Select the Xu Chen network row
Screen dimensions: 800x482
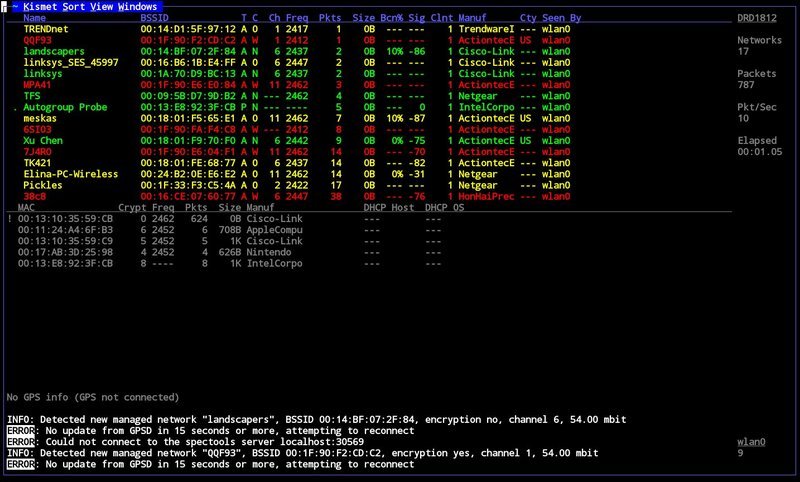tap(297, 141)
